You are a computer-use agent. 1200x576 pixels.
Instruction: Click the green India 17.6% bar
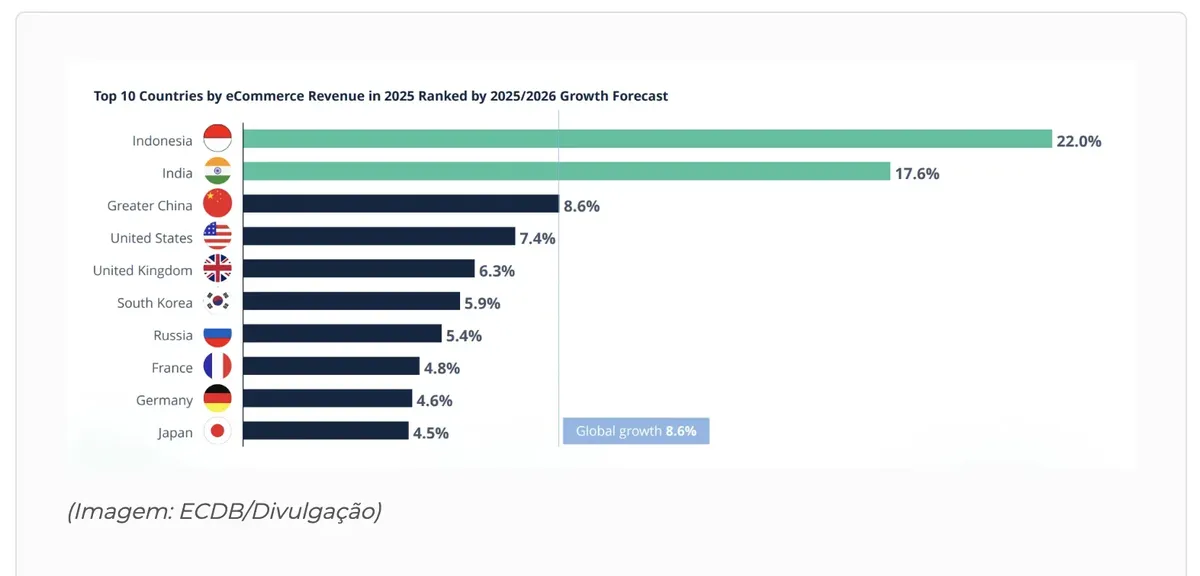pyautogui.click(x=567, y=172)
